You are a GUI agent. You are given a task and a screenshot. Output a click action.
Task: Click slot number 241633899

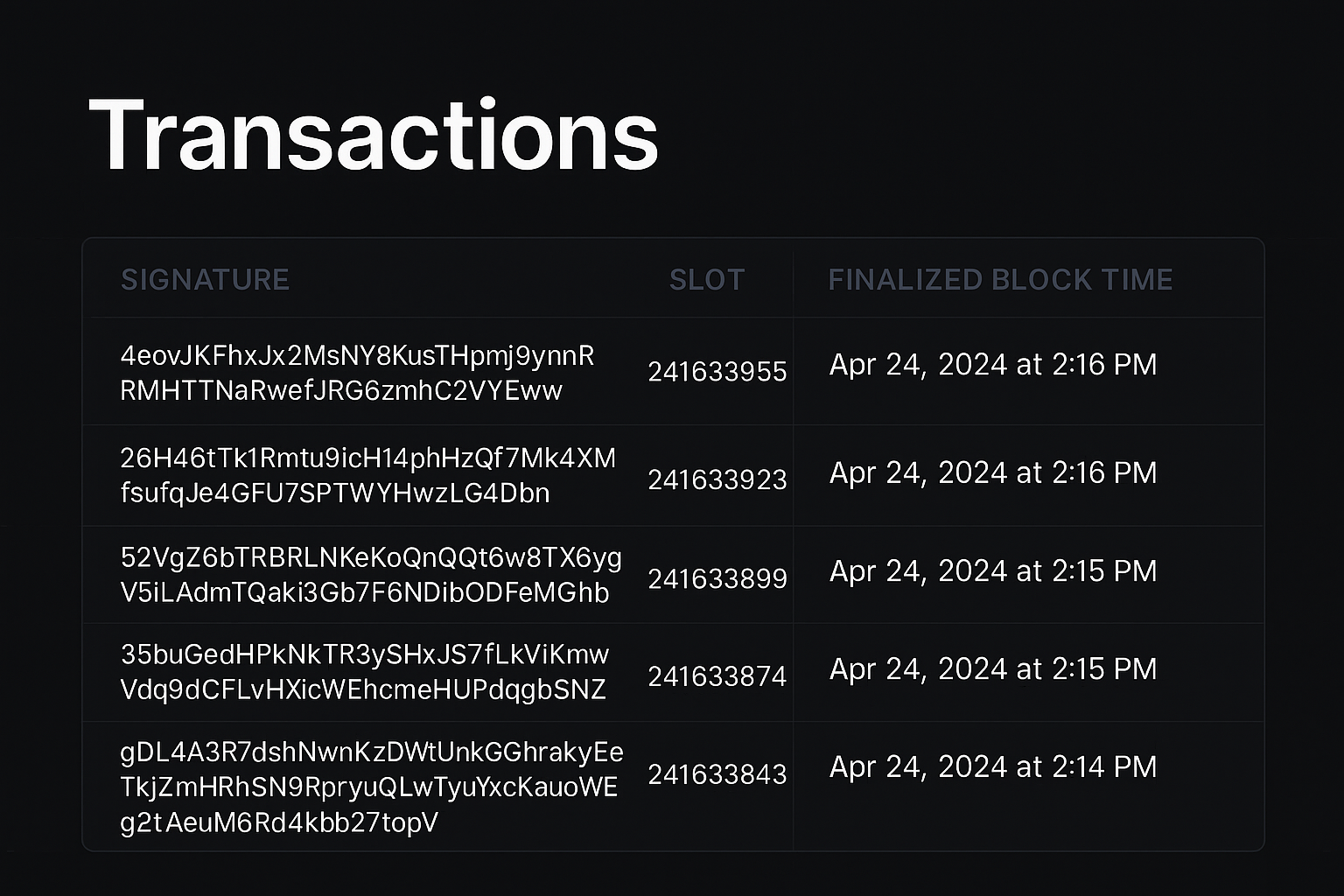click(x=717, y=578)
